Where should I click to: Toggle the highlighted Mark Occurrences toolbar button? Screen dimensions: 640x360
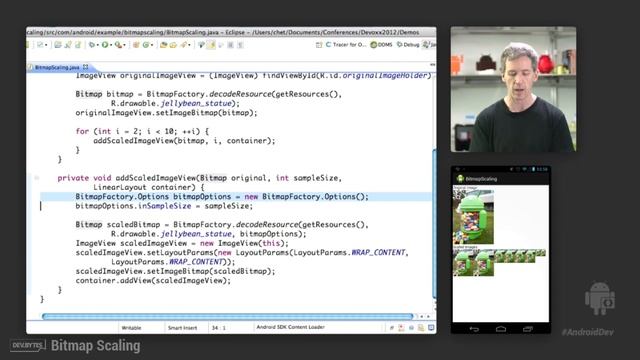point(211,45)
